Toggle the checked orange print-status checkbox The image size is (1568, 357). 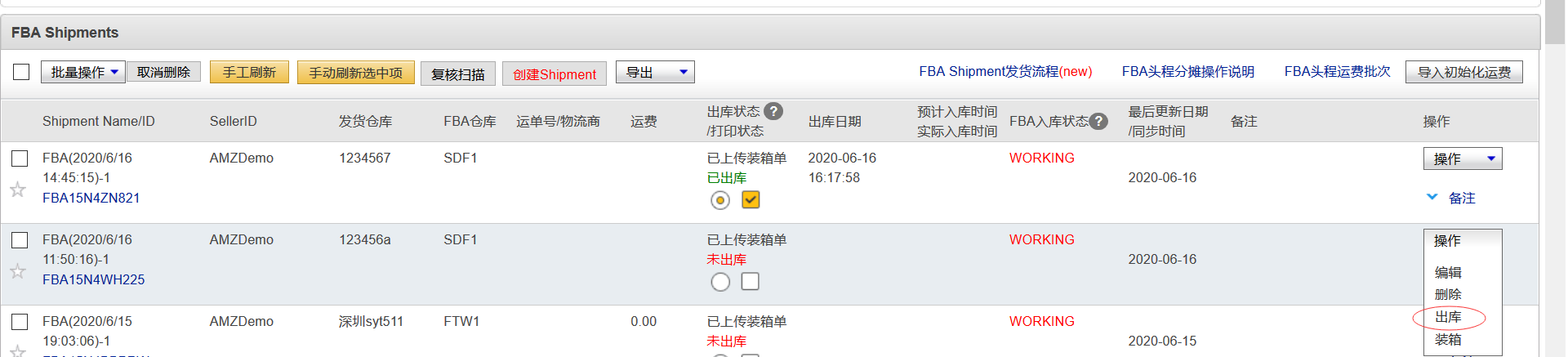(x=751, y=199)
